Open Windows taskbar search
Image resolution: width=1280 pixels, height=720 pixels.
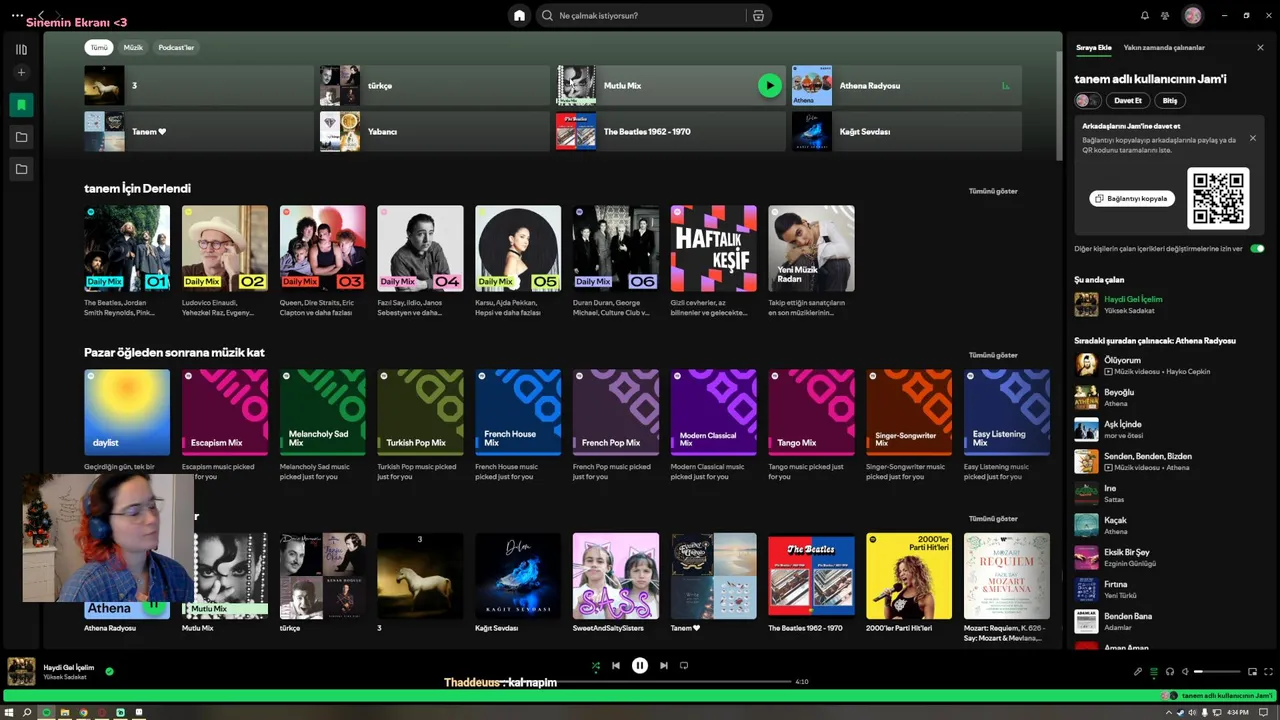coord(27,712)
